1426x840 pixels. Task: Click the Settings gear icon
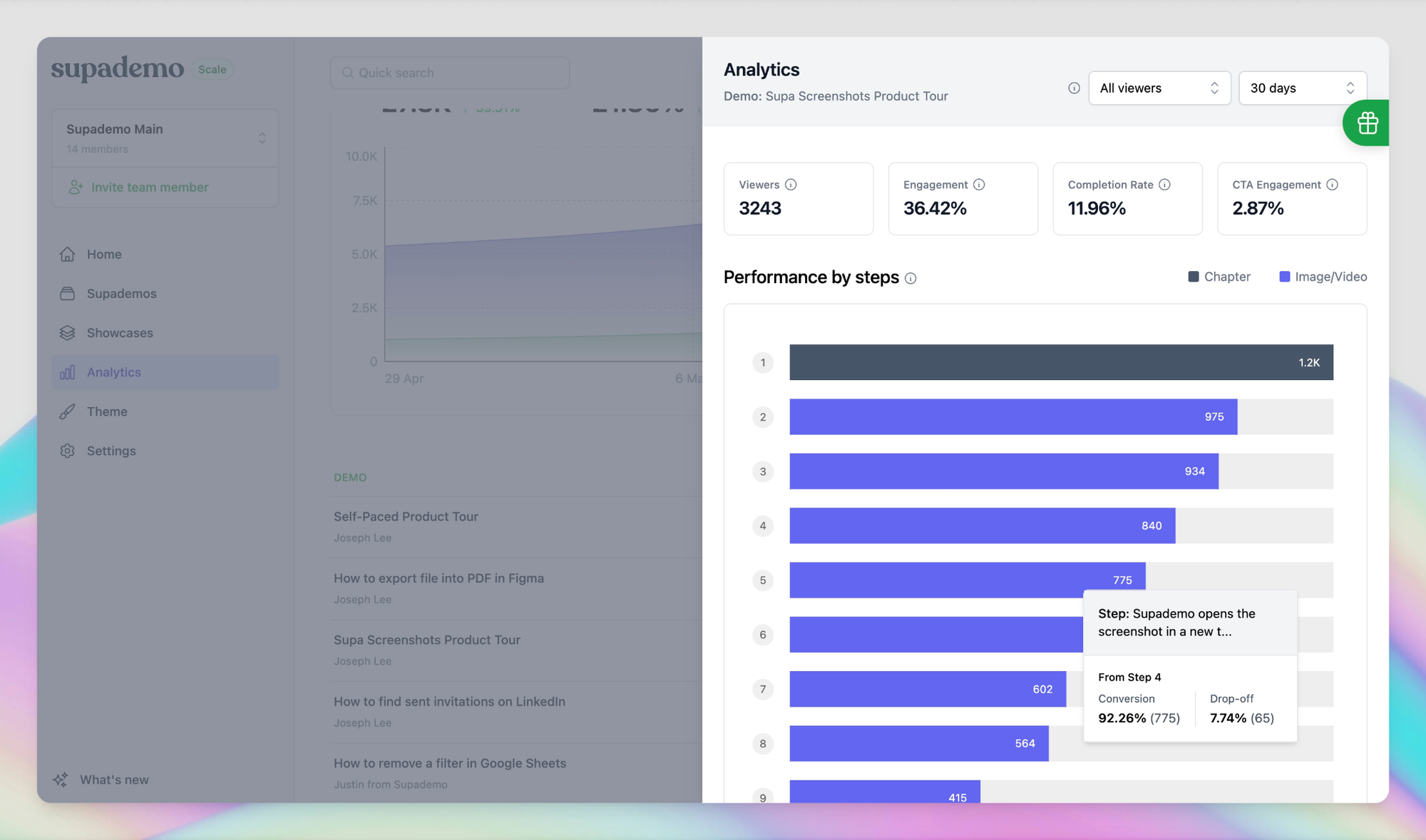[67, 451]
